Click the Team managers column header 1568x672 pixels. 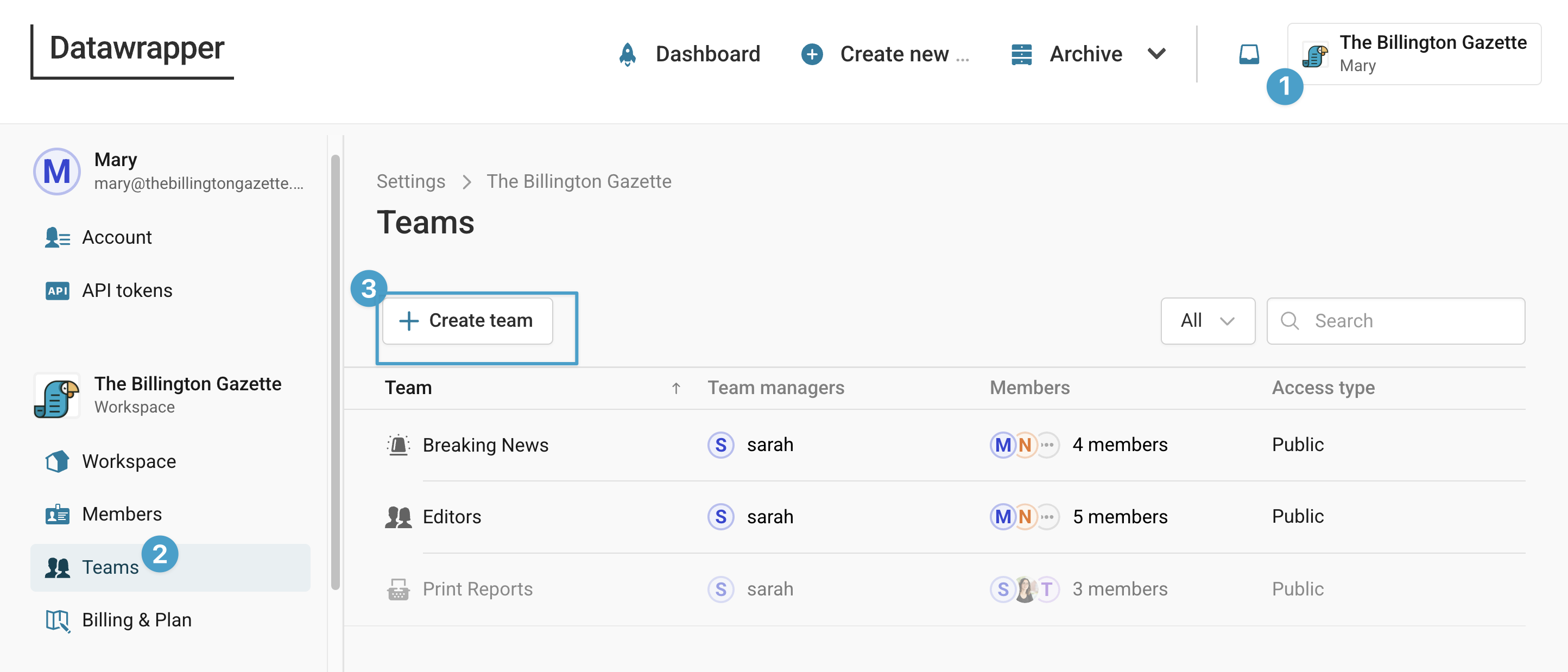[775, 388]
